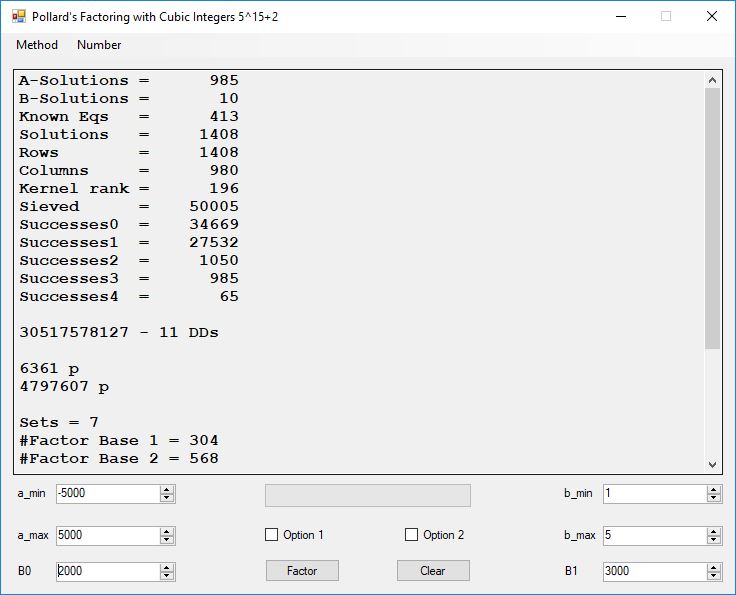The image size is (736, 595).
Task: Decrease a_max with the down spinner arrow
Action: [x=167, y=540]
